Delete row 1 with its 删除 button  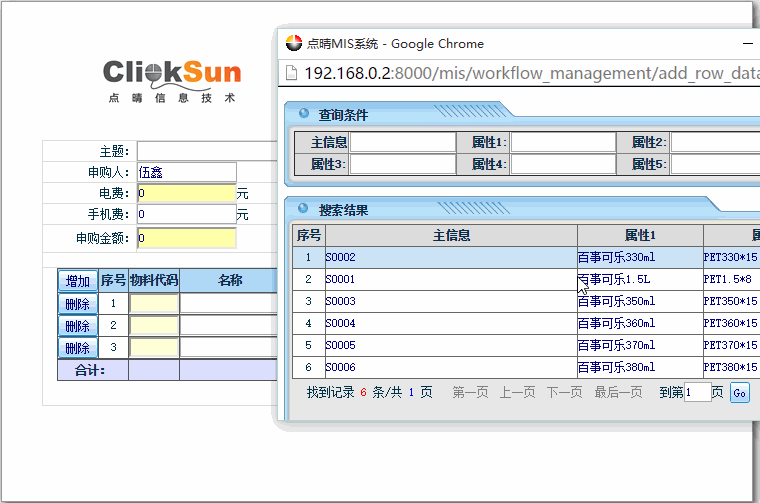[77, 303]
